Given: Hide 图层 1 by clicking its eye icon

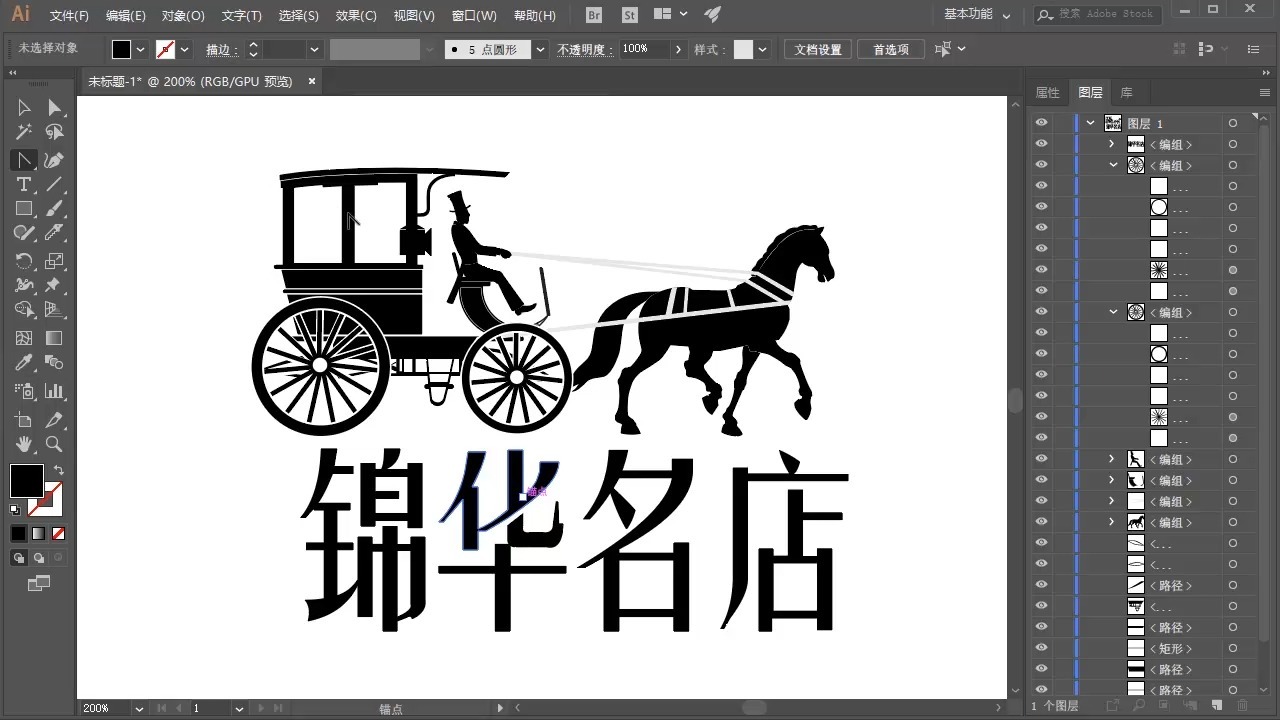Looking at the screenshot, I should click(1041, 122).
